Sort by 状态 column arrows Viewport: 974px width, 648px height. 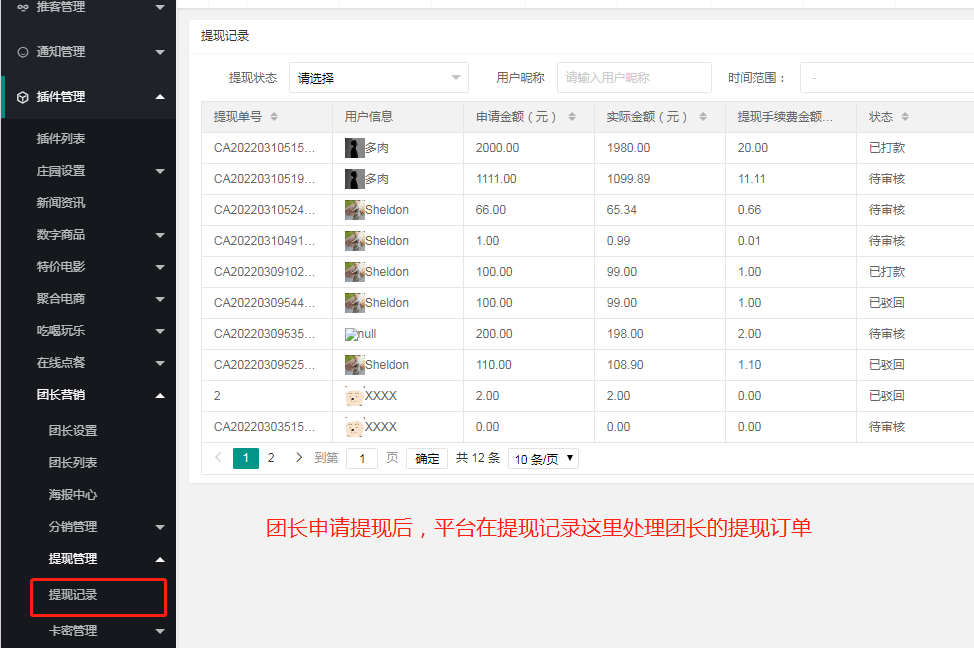tap(905, 117)
